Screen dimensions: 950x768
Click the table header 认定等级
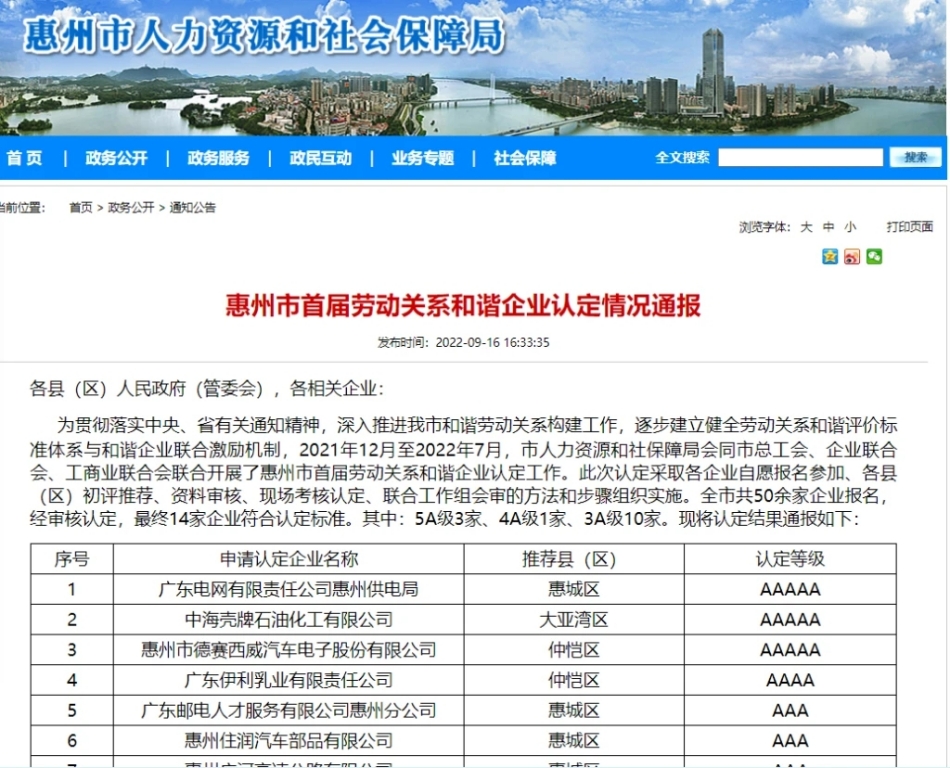(790, 559)
